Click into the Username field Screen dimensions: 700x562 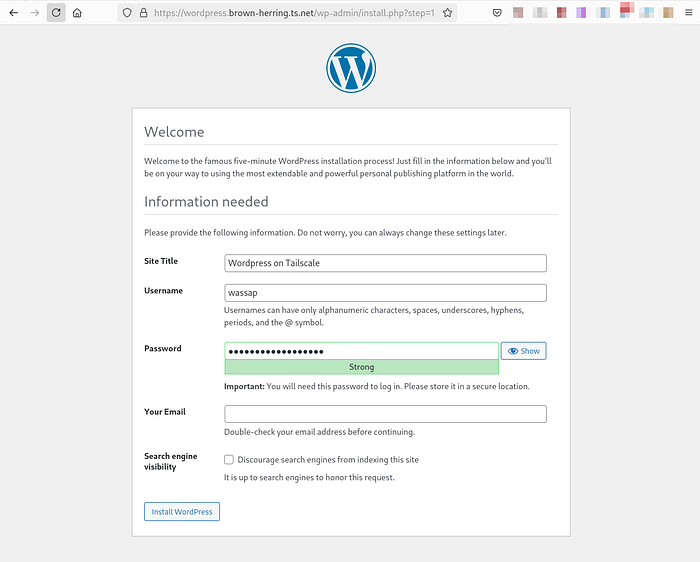click(x=385, y=293)
